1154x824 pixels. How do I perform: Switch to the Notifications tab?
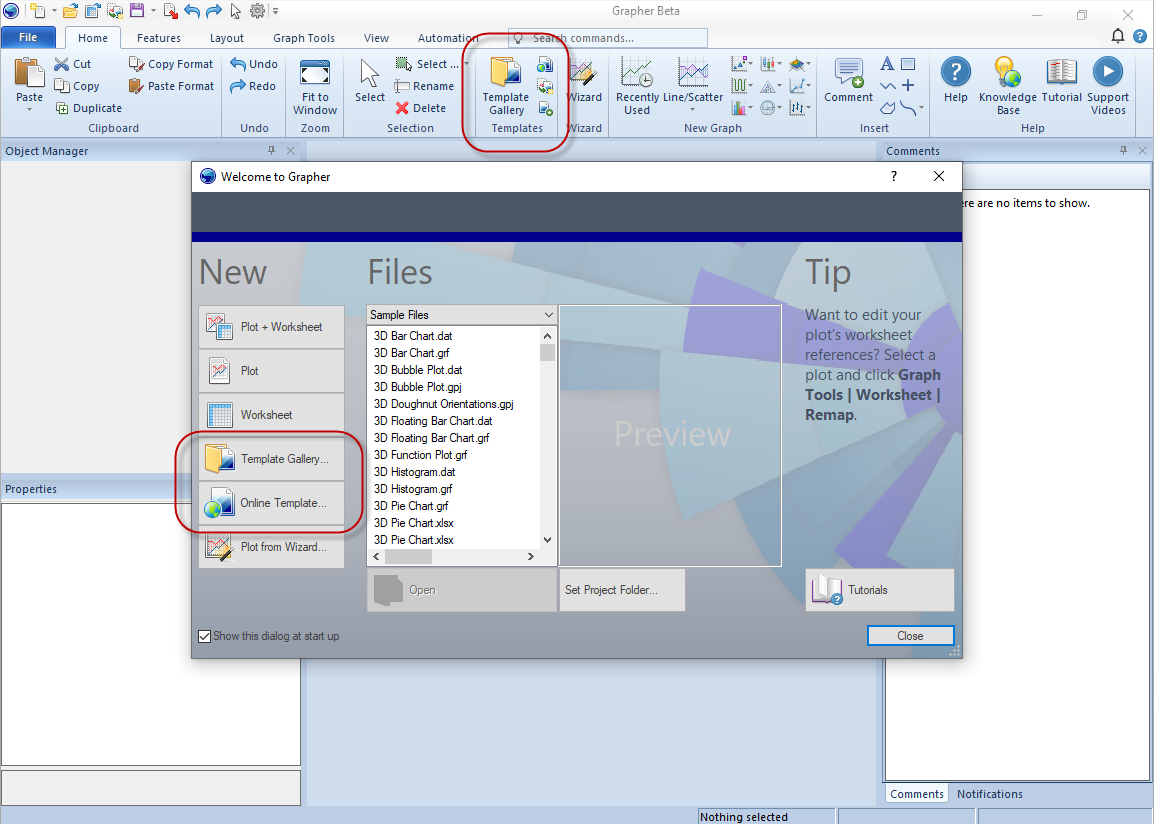989,794
